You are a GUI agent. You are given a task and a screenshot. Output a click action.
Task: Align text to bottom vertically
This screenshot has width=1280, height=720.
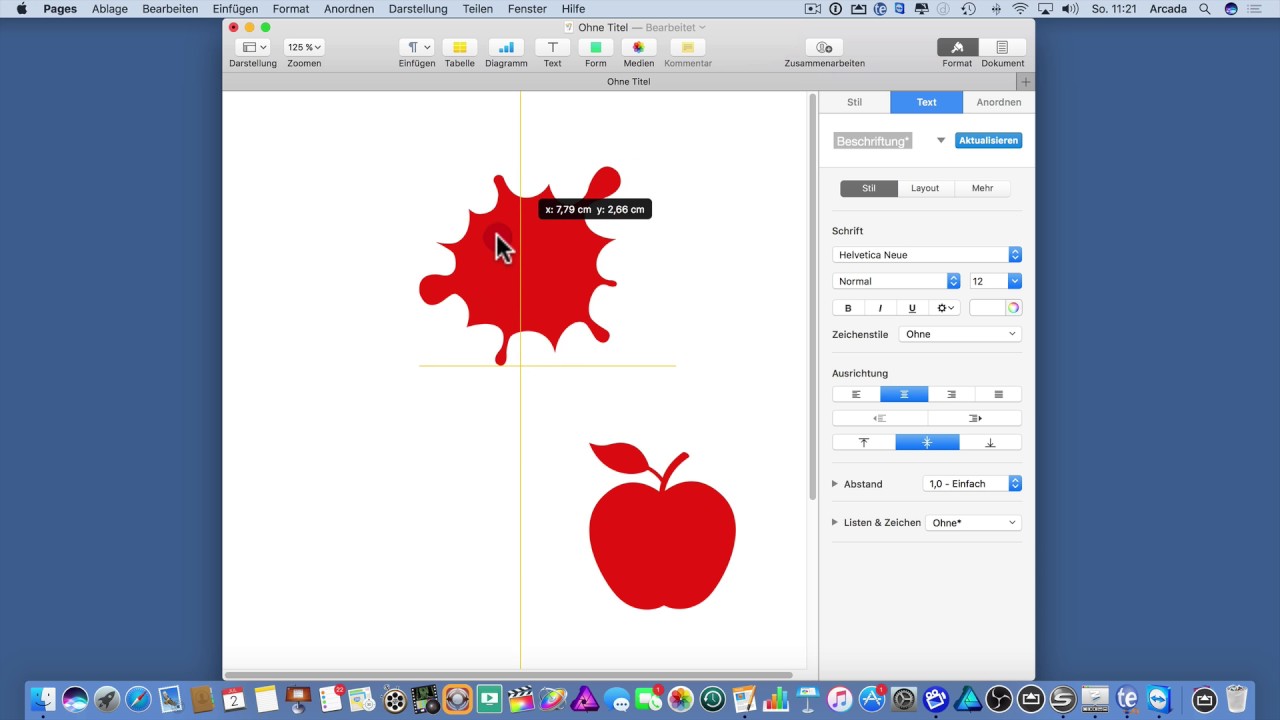[x=991, y=442]
